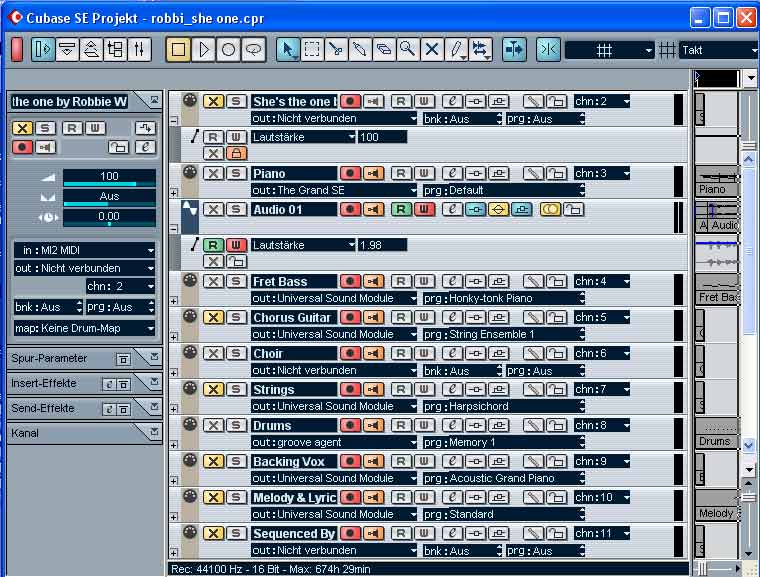Select the Backing Vox track name
The height and width of the screenshot is (577, 760).
(294, 462)
